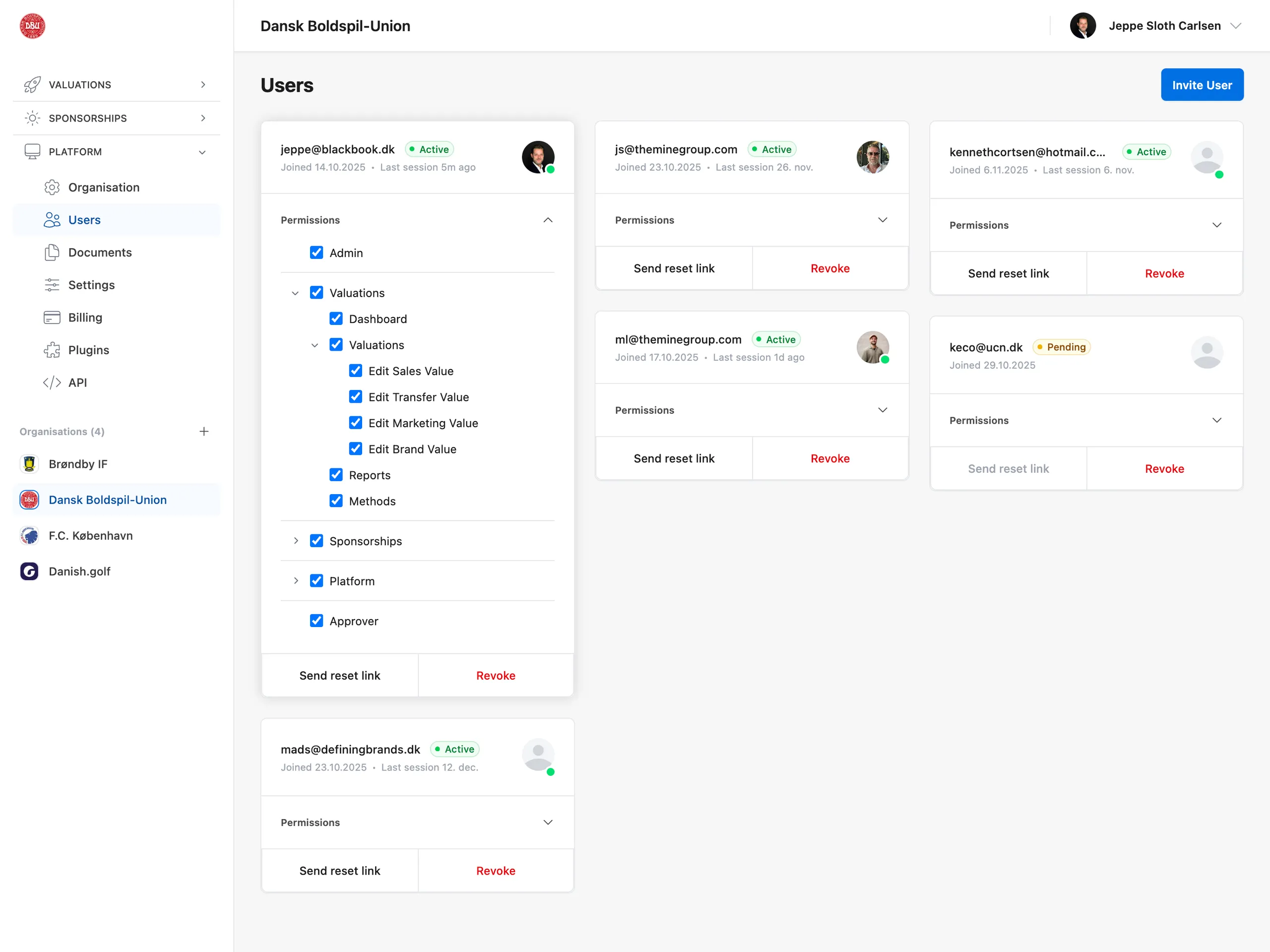This screenshot has height=952, width=1270.
Task: Click the Danish.golf logo icon
Action: point(29,571)
